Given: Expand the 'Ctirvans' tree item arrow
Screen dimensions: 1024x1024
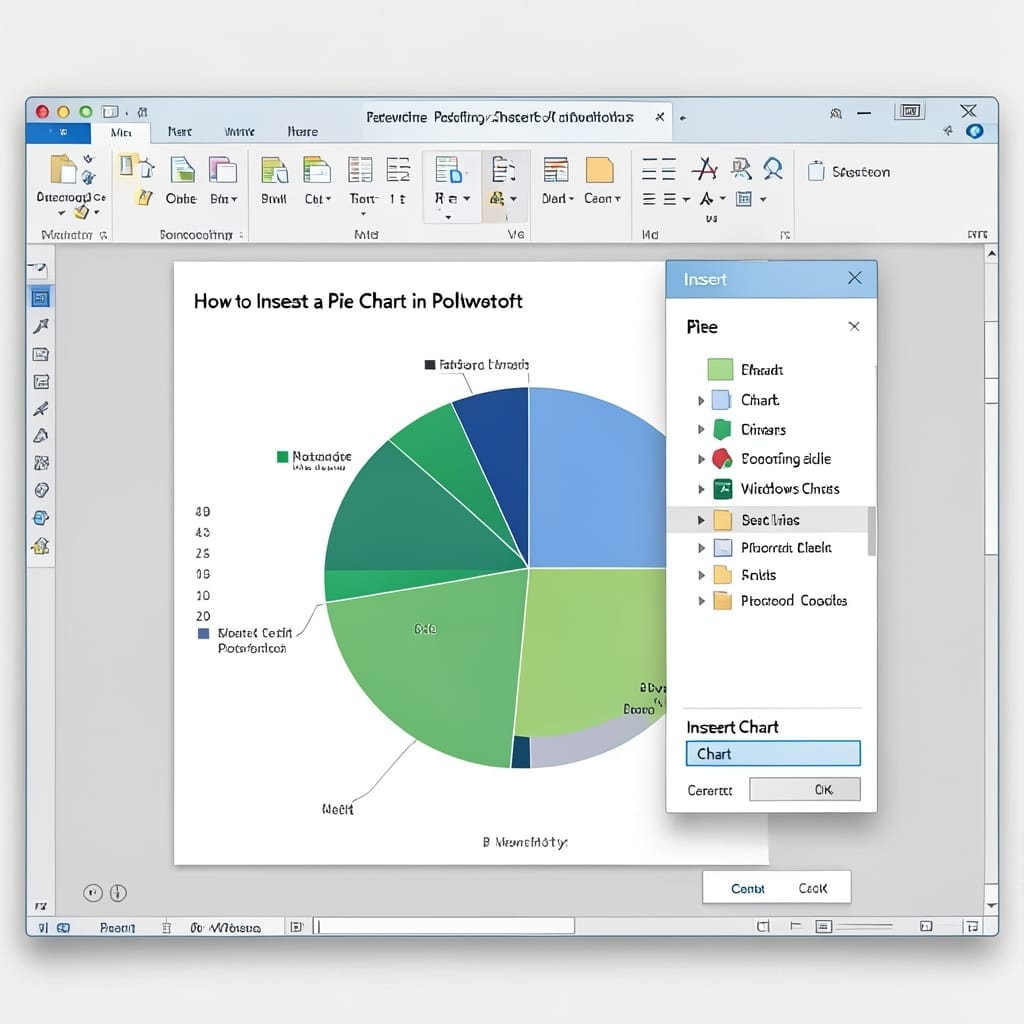Looking at the screenshot, I should [701, 429].
